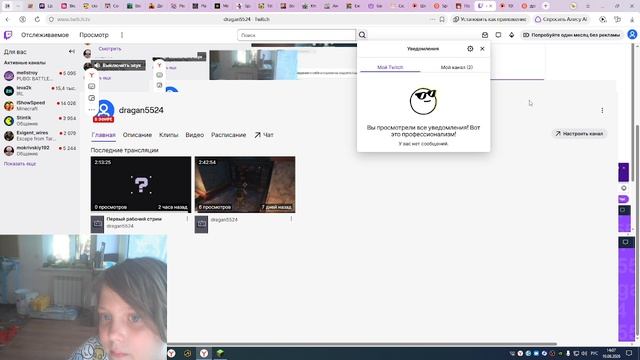Screen dimensions: 640x360
Task: Open the user avatar account menu
Action: pos(632,35)
